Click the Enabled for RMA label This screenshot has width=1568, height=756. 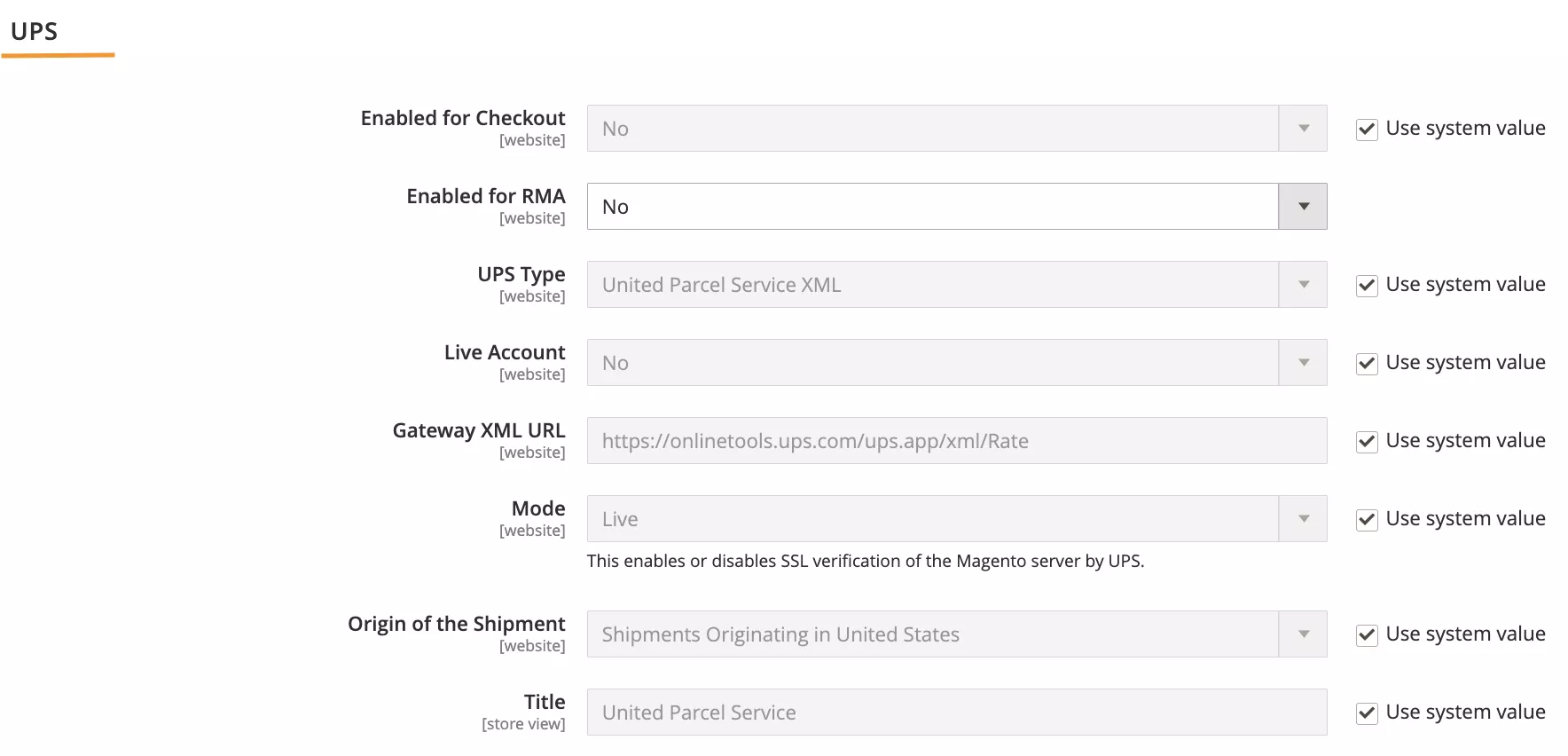pos(485,197)
